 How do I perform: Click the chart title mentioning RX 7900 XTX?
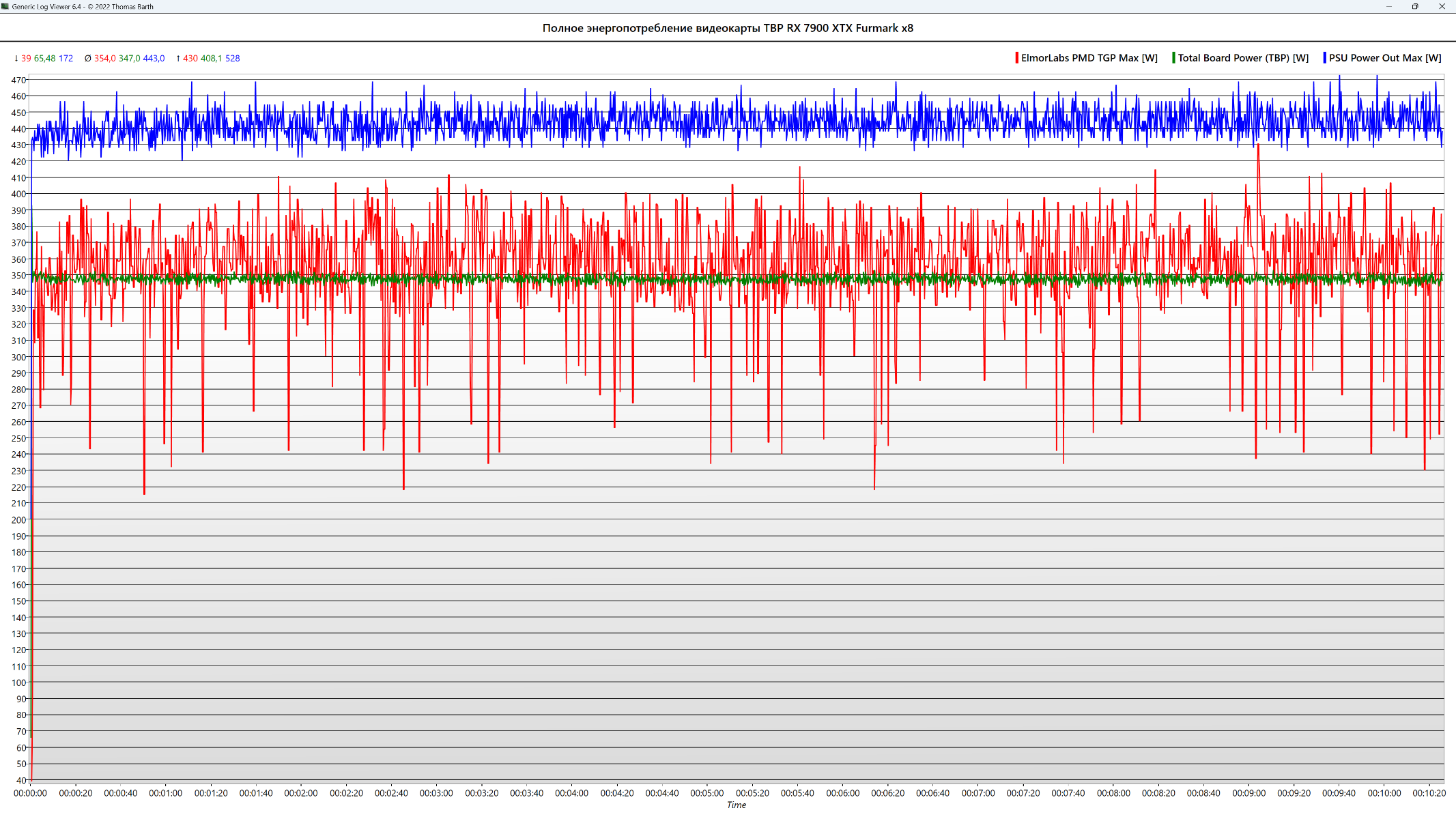(x=728, y=28)
